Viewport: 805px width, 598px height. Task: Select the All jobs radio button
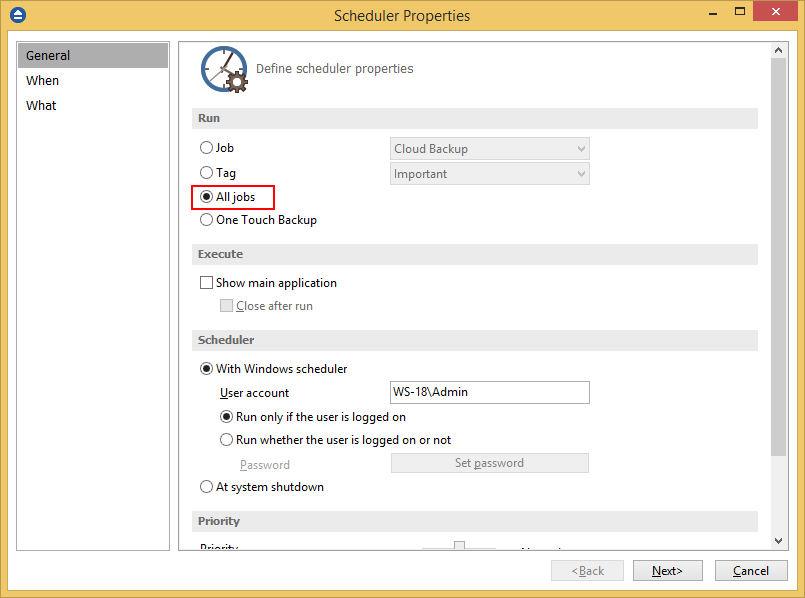207,197
